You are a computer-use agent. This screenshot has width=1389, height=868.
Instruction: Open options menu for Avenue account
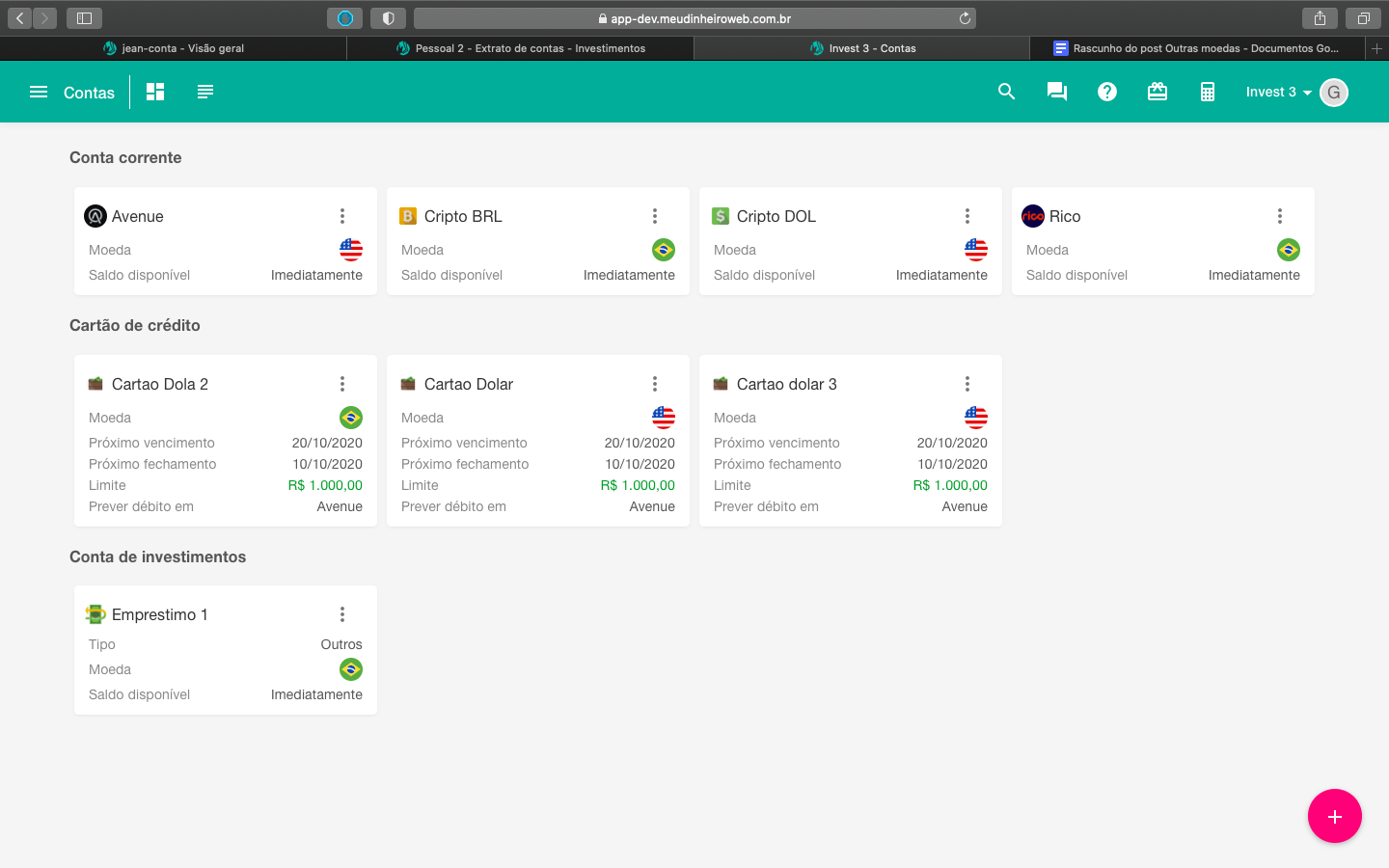tap(342, 216)
